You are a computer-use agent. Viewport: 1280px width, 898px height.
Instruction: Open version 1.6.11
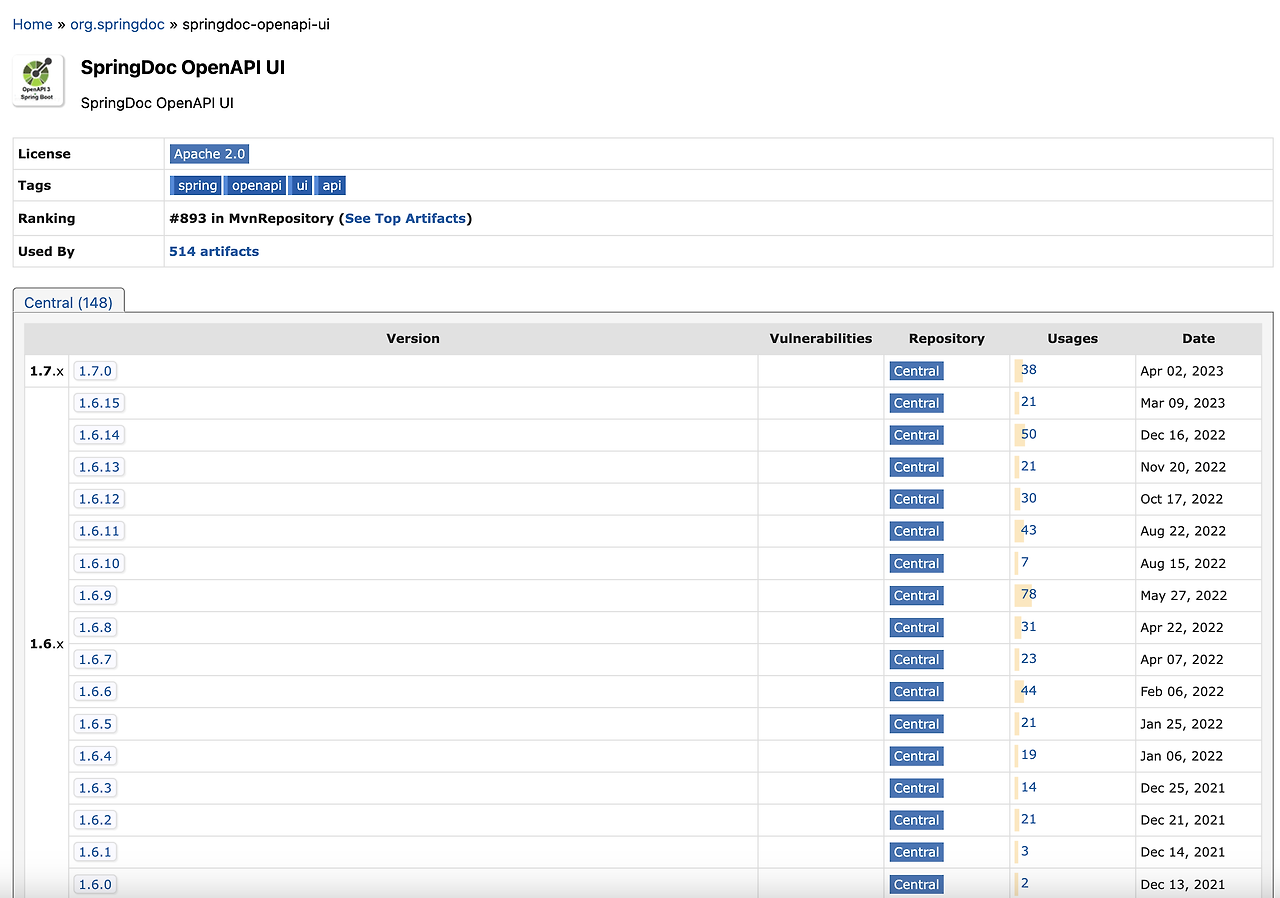(99, 531)
